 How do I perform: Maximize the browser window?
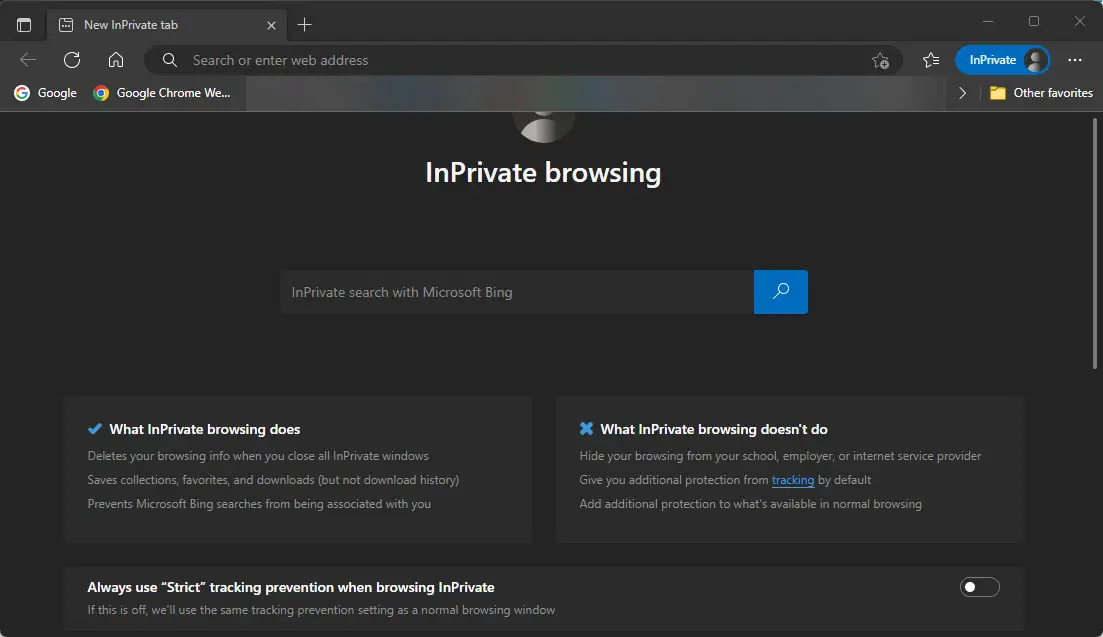point(1033,22)
